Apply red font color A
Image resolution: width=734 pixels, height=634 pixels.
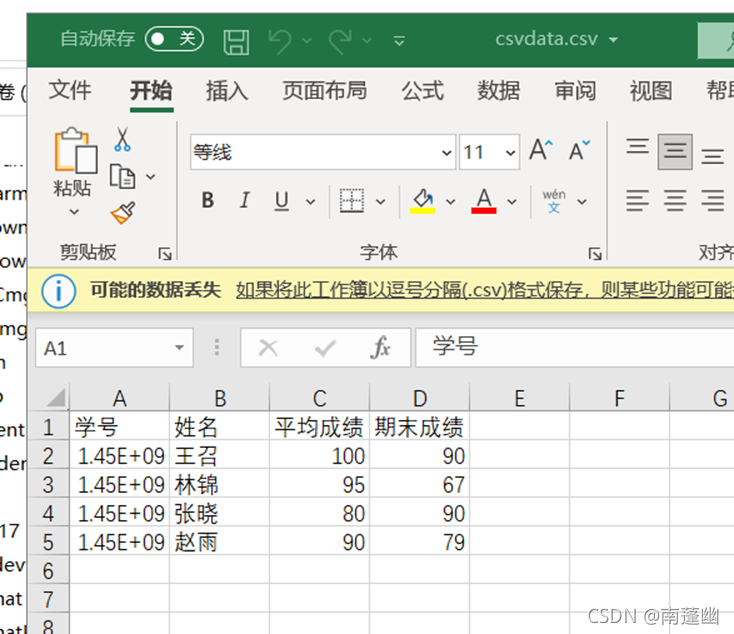(484, 201)
